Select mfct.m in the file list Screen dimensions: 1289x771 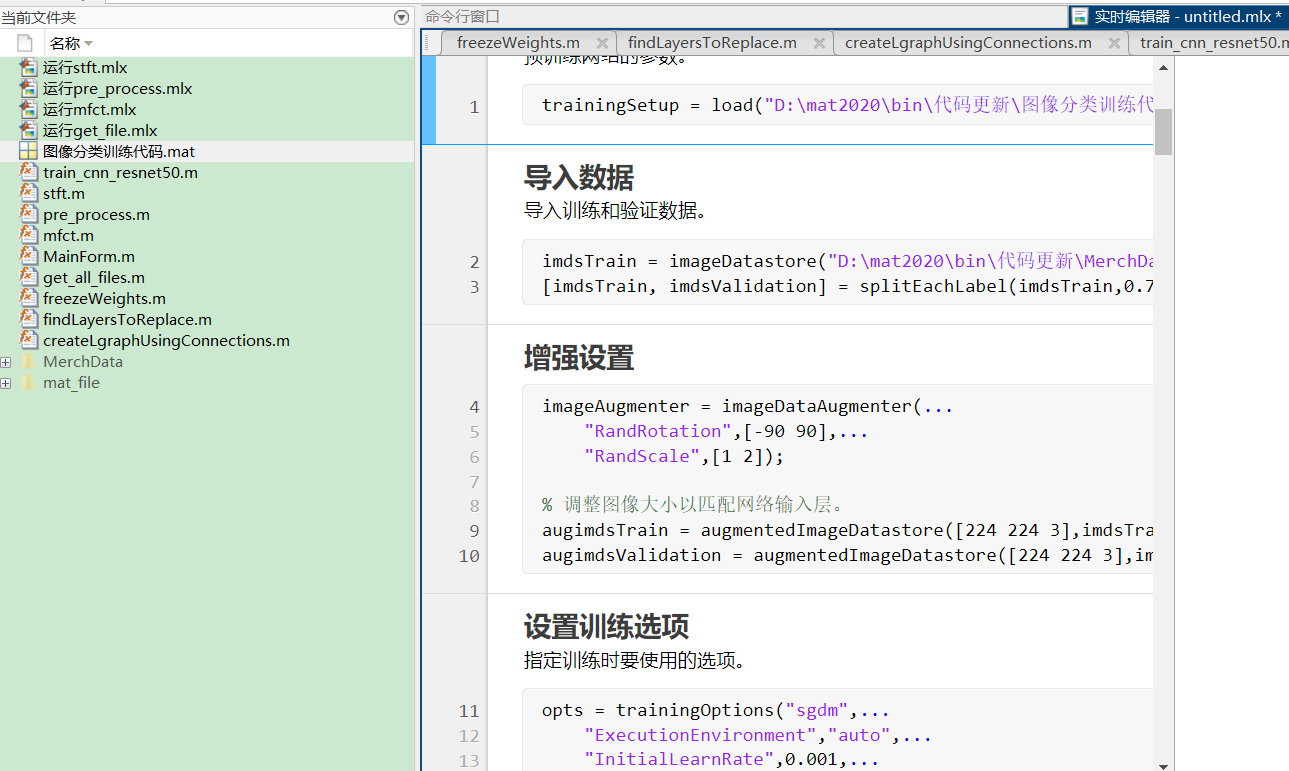click(68, 236)
